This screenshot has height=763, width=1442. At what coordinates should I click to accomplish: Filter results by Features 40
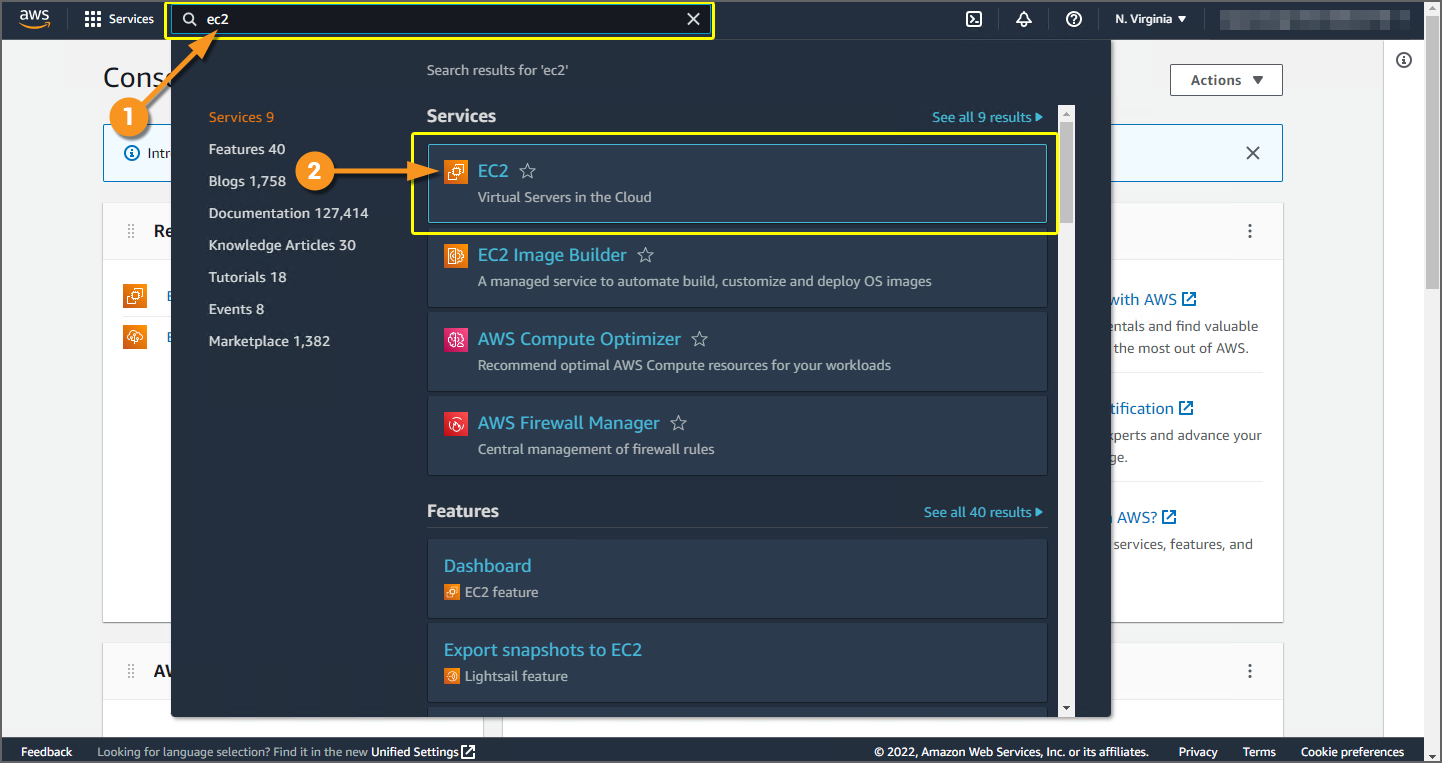point(247,149)
